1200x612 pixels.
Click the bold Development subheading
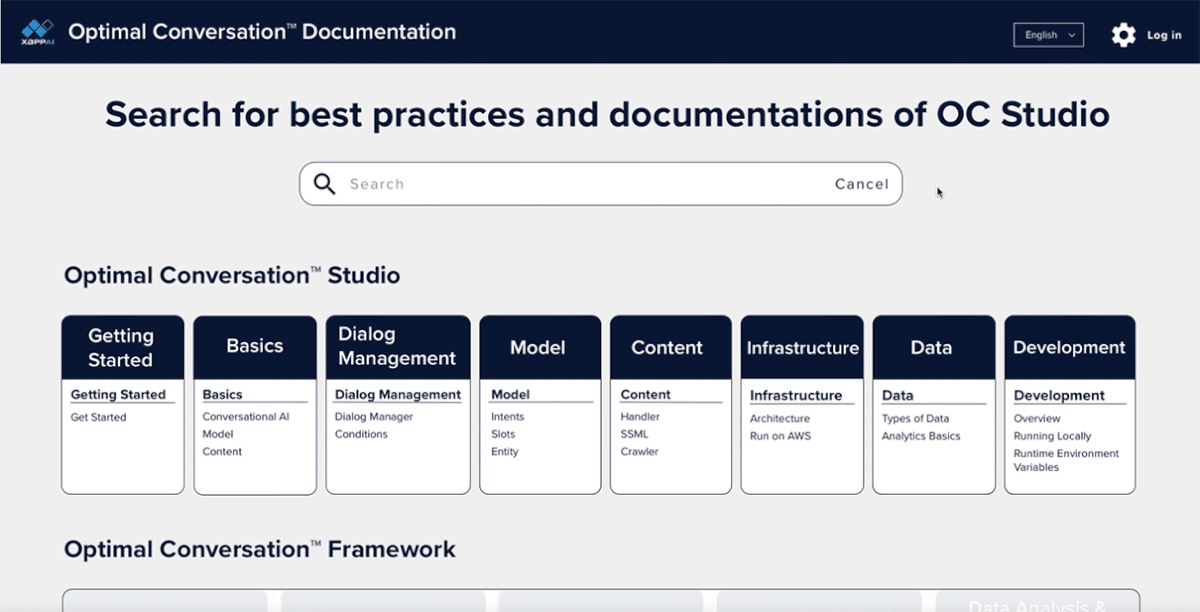pyautogui.click(x=1059, y=396)
